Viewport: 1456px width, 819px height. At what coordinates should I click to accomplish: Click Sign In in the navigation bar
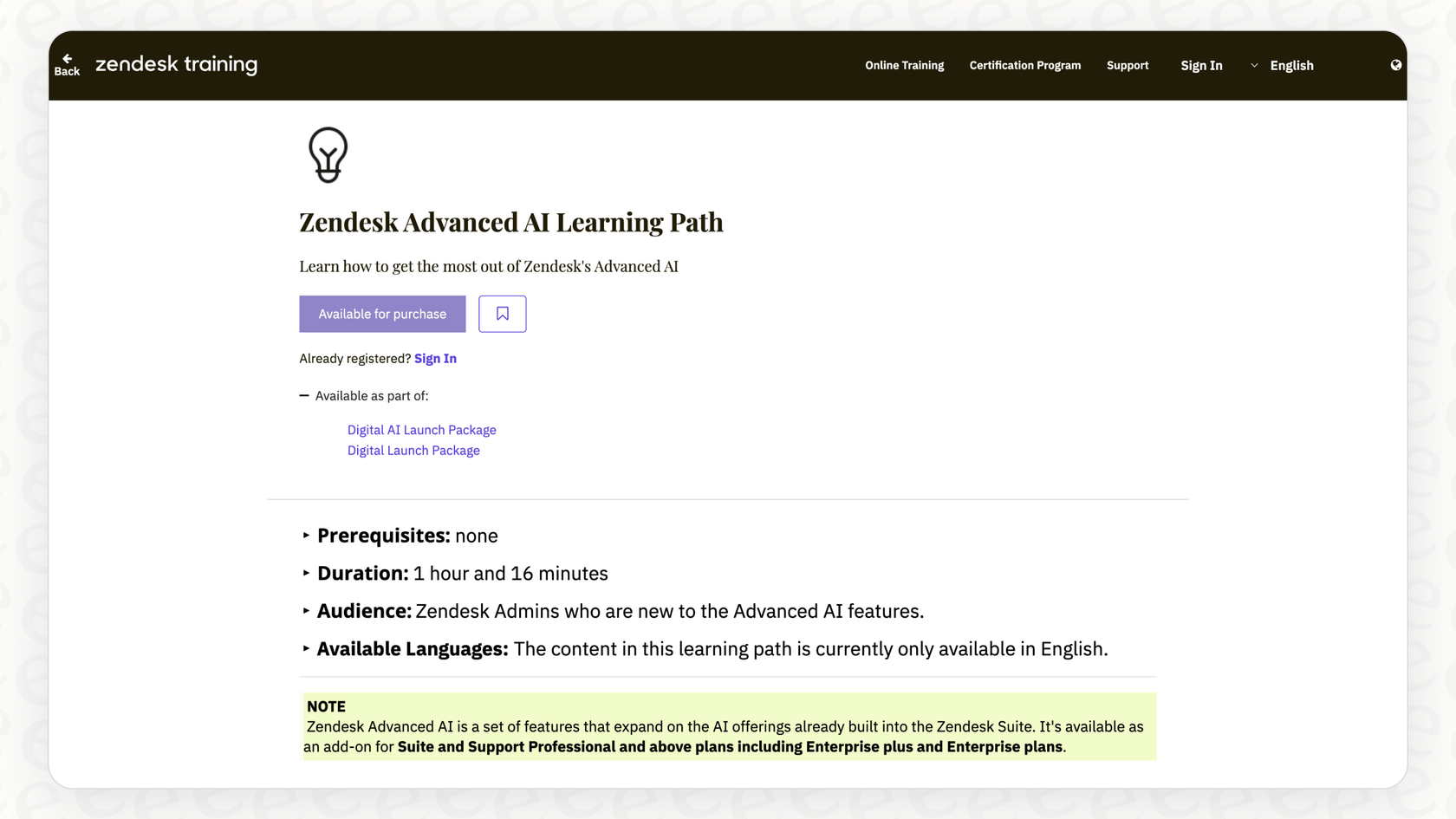1201,65
